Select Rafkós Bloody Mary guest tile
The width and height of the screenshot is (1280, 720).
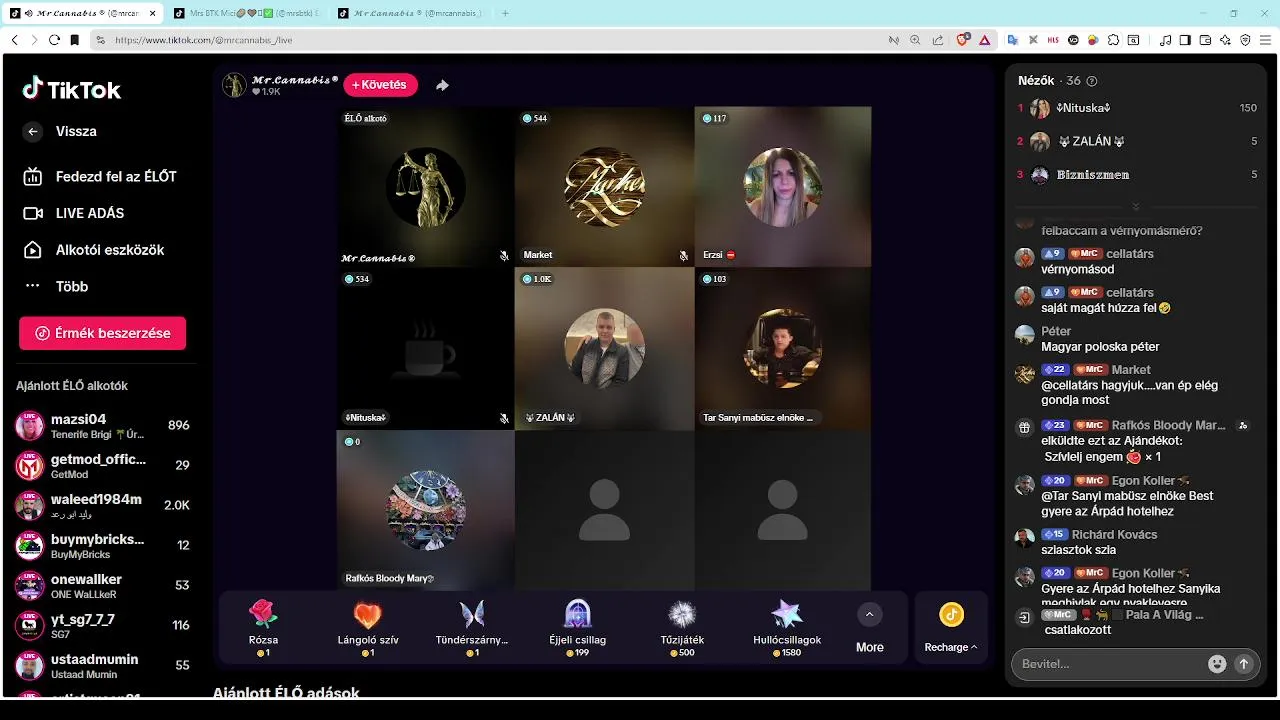[426, 510]
